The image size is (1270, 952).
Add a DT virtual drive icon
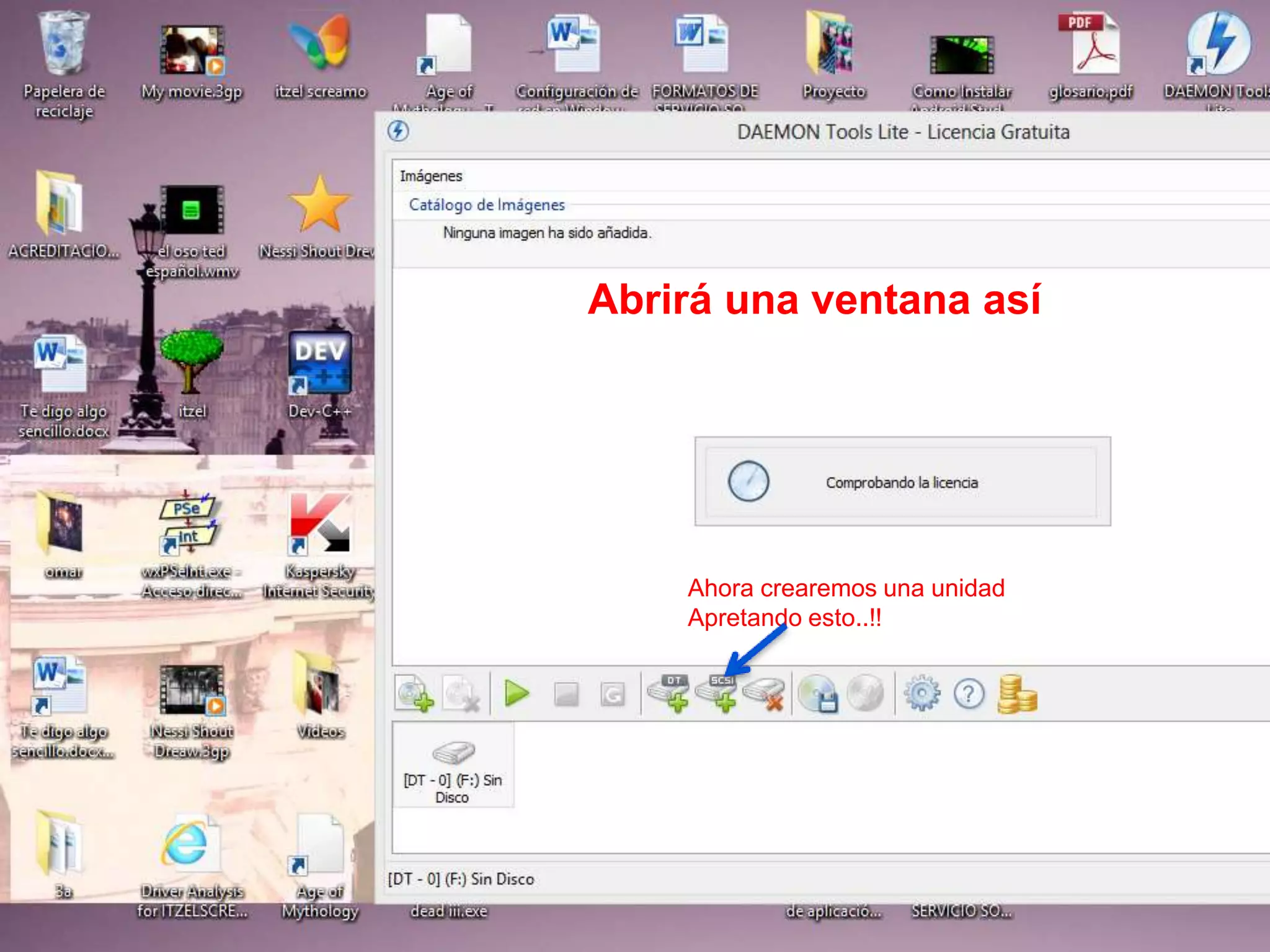(668, 694)
